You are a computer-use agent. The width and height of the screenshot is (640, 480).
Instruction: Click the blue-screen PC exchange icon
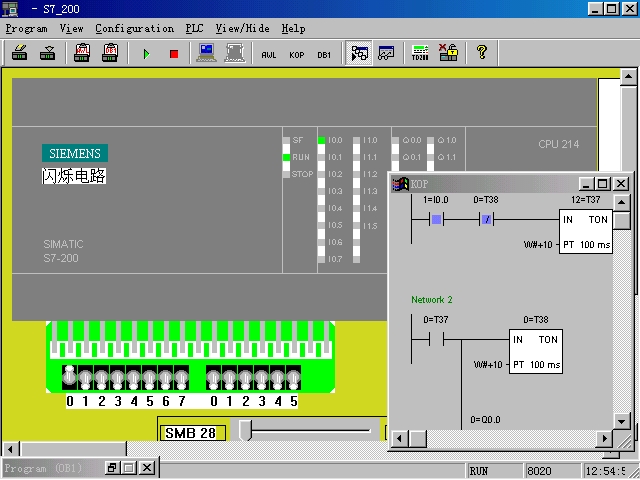click(206, 53)
